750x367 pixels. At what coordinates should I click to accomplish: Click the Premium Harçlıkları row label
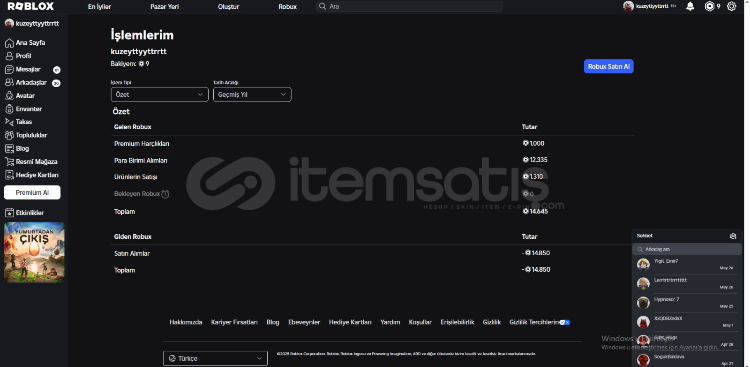(x=142, y=144)
